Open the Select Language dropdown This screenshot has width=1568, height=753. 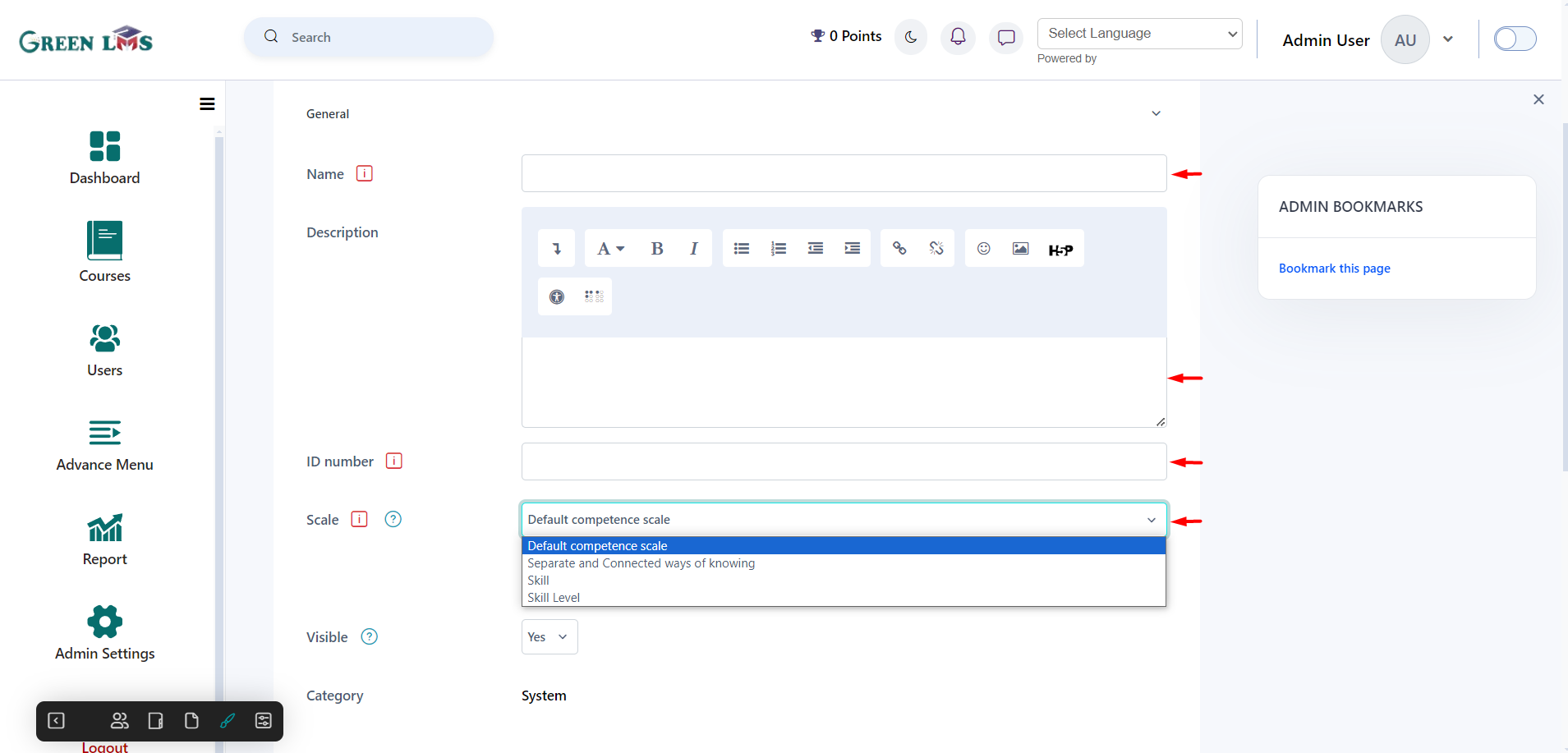click(x=1139, y=34)
